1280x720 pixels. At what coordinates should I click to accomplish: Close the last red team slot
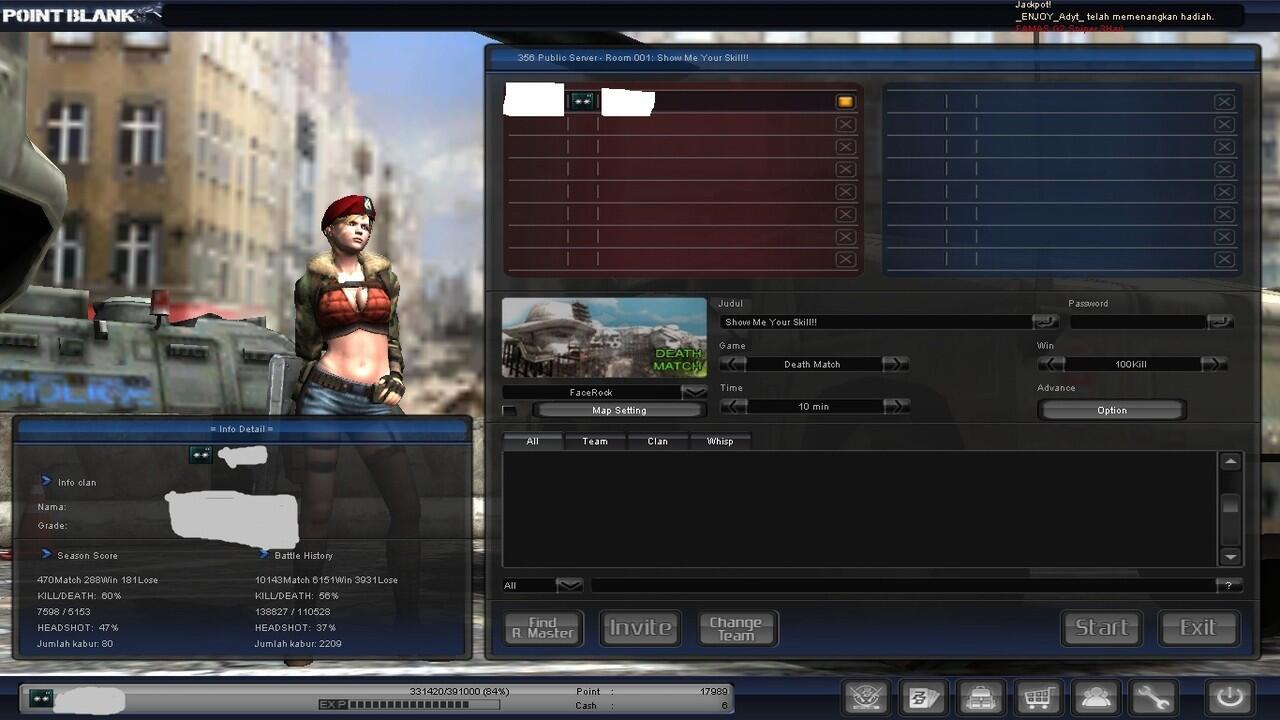coord(845,259)
